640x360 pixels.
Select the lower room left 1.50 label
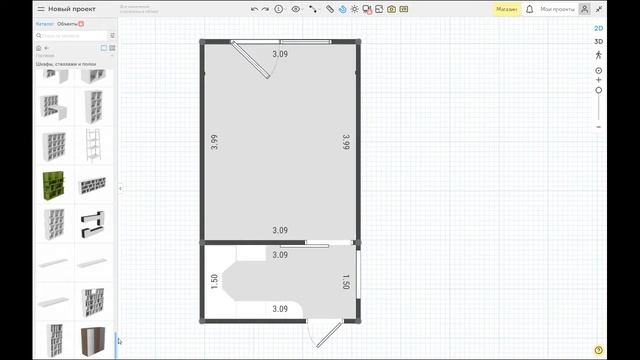[214, 282]
